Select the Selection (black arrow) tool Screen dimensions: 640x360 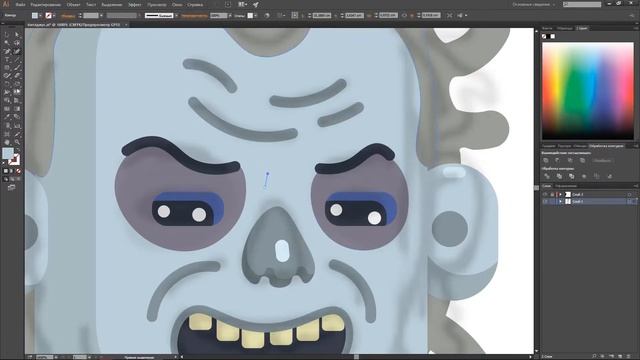(x=7, y=35)
